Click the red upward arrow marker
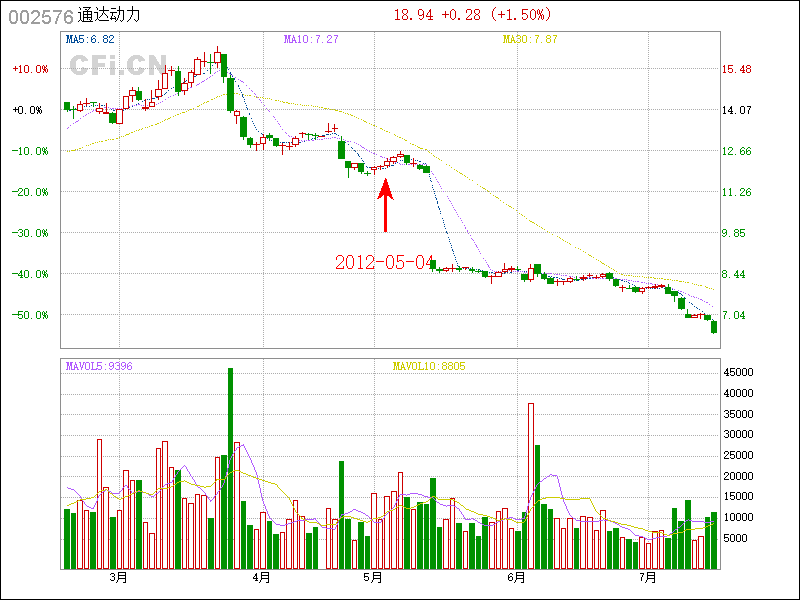 point(385,204)
